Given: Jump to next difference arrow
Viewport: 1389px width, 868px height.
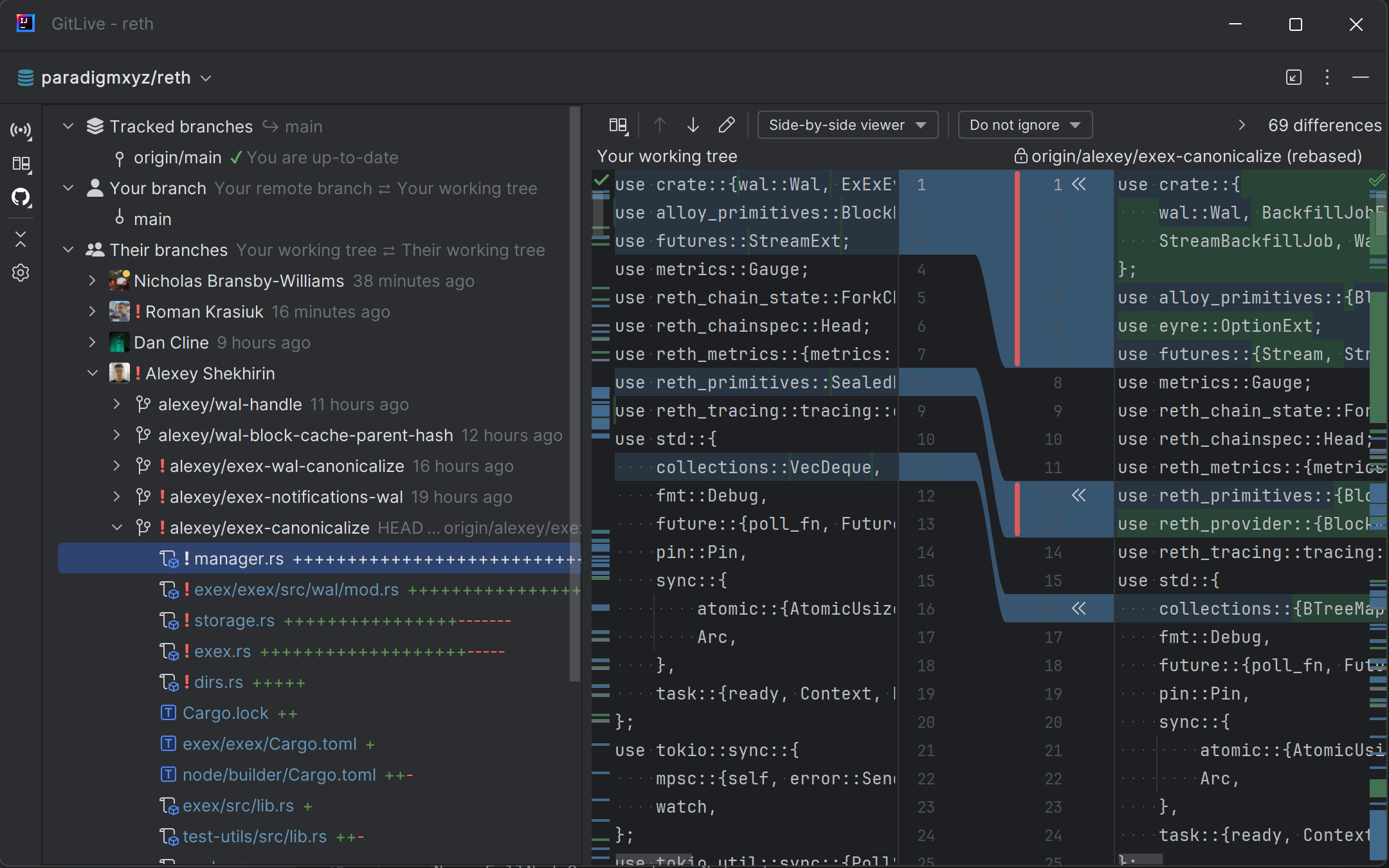Looking at the screenshot, I should pyautogui.click(x=693, y=125).
